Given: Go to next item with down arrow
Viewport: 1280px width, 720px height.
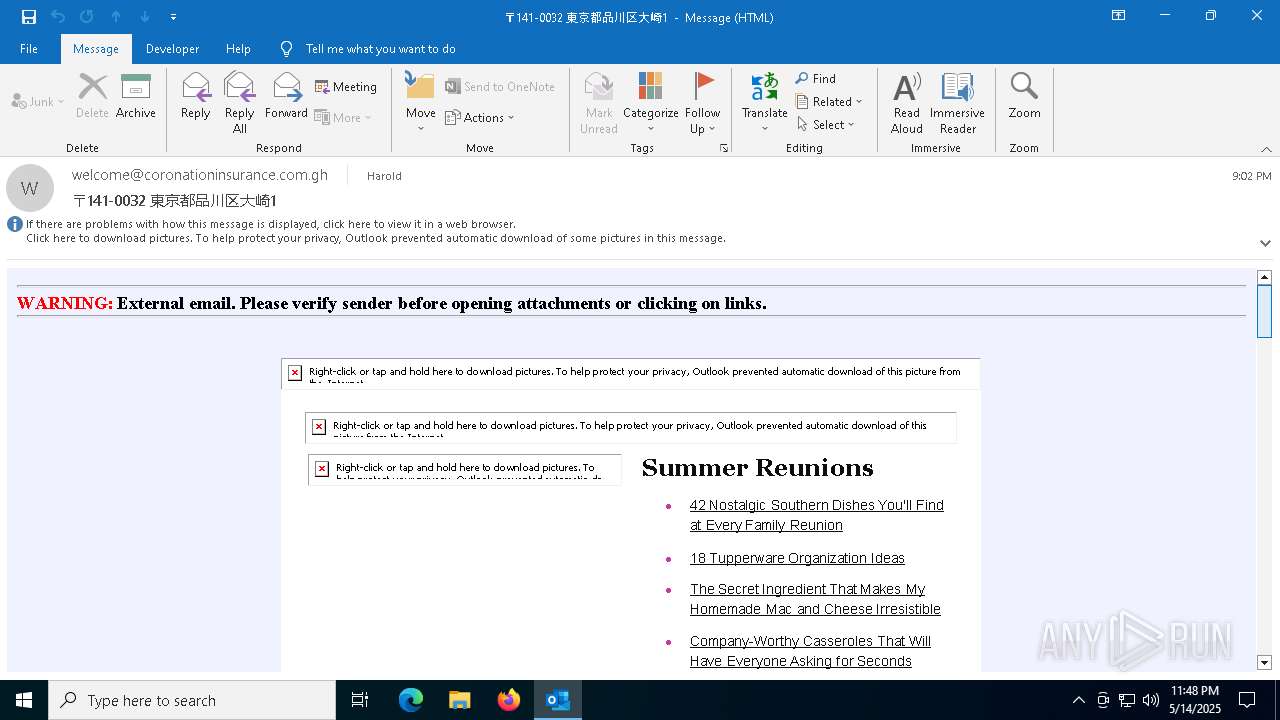Looking at the screenshot, I should coord(145,17).
